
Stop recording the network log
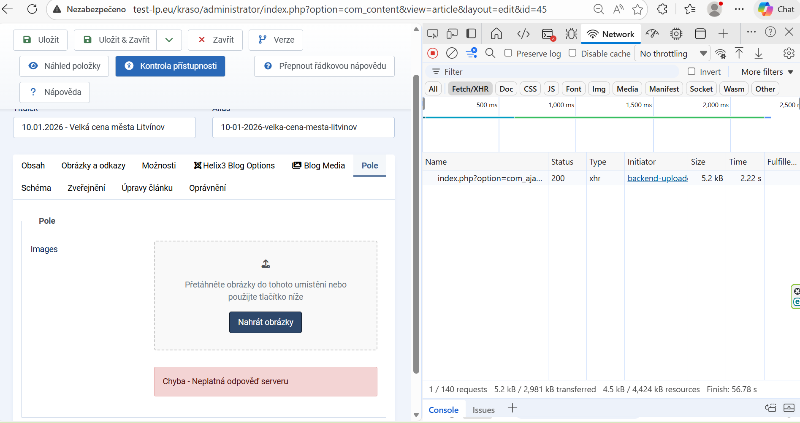pos(433,53)
